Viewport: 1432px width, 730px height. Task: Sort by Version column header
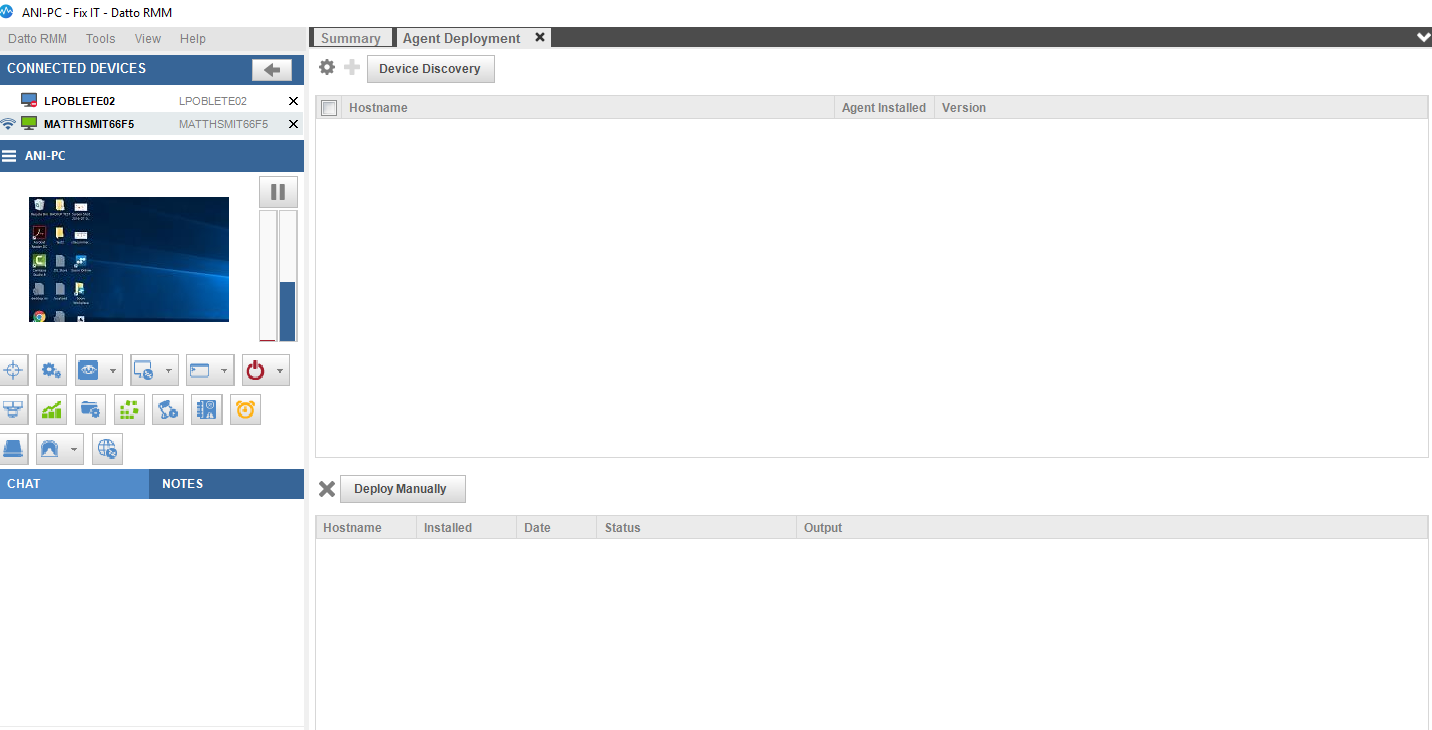tap(1180, 108)
